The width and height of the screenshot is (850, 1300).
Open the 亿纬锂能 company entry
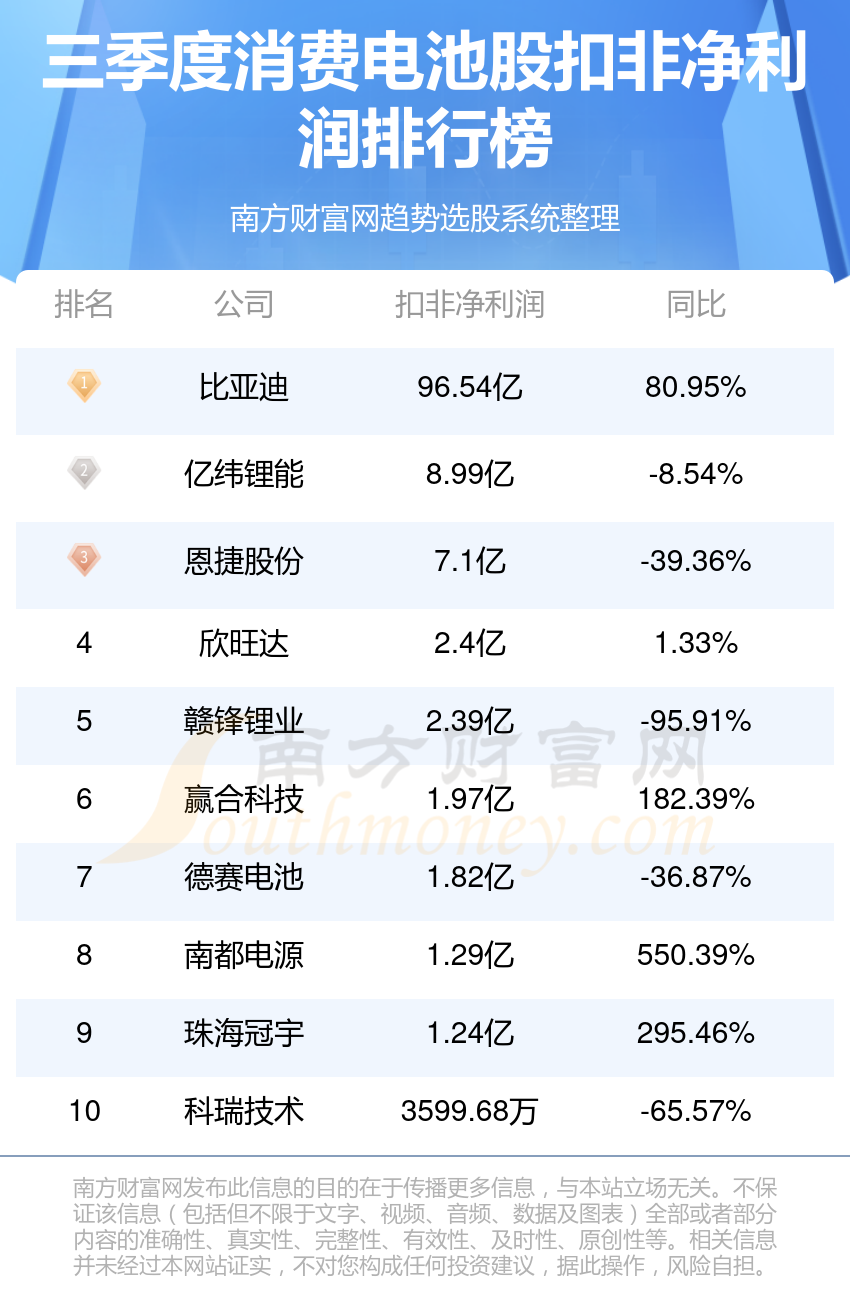pos(244,474)
